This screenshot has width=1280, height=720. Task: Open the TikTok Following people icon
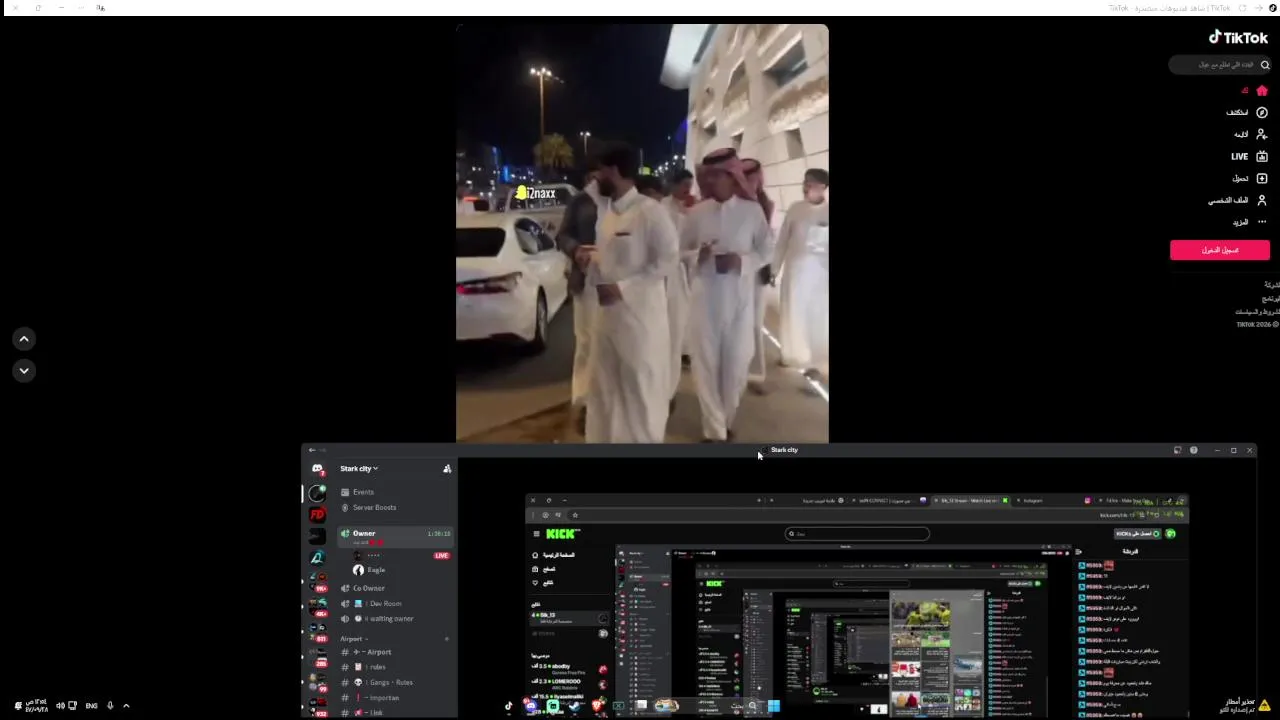[1262, 134]
